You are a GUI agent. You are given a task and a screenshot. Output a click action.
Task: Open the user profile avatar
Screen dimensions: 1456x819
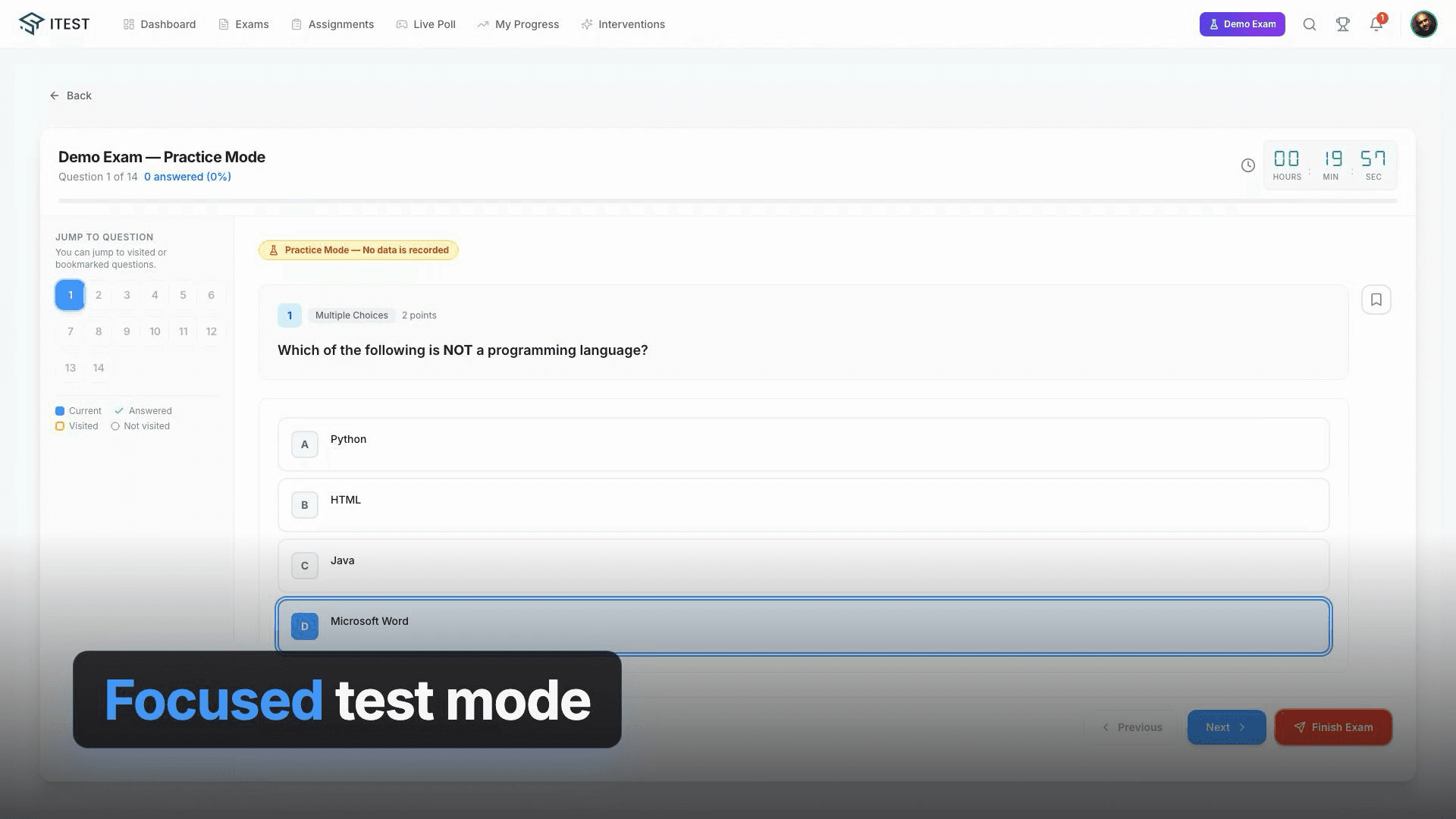click(1423, 24)
